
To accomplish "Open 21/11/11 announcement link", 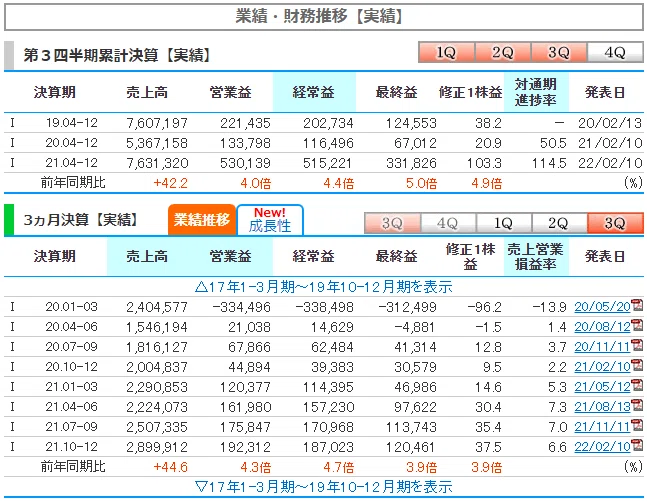I will pos(602,427).
